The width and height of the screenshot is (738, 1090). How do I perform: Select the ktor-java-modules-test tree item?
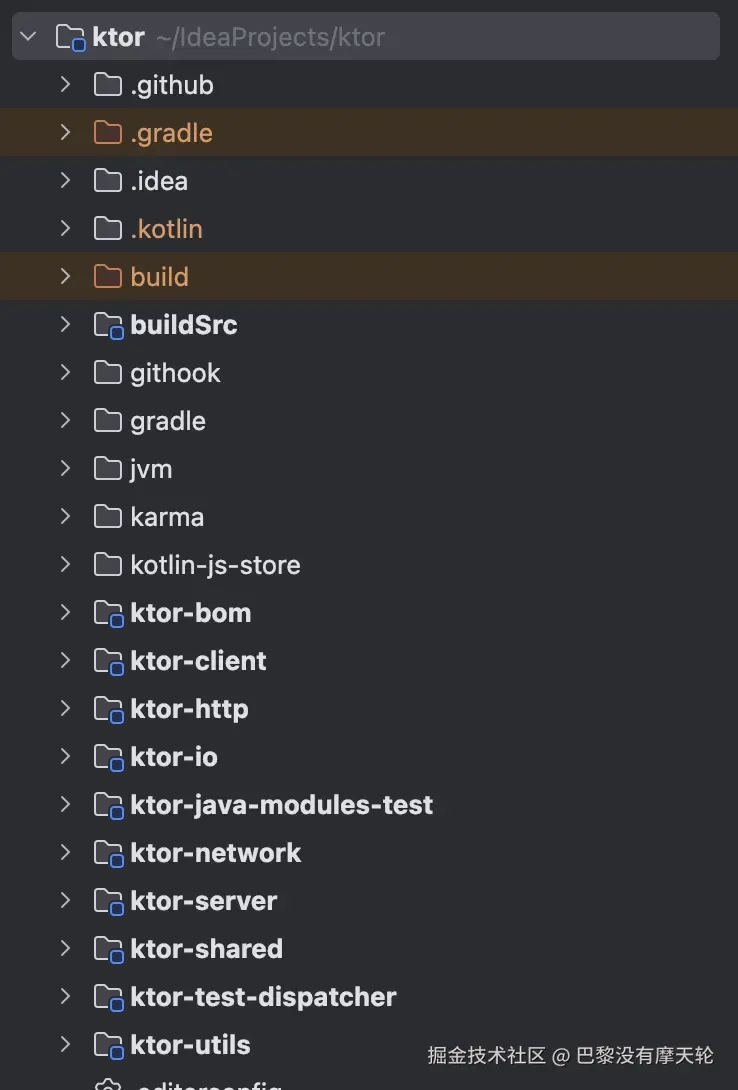point(281,805)
